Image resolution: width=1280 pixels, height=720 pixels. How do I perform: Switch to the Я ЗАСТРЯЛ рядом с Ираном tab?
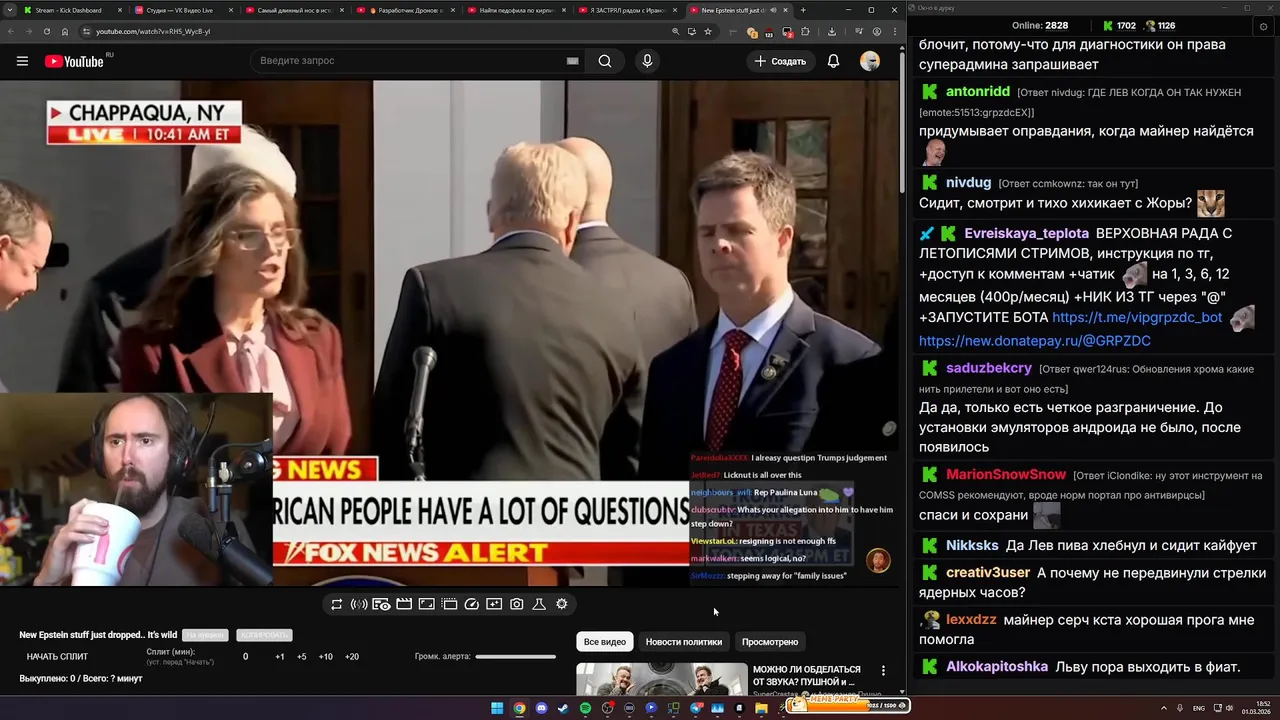(627, 10)
